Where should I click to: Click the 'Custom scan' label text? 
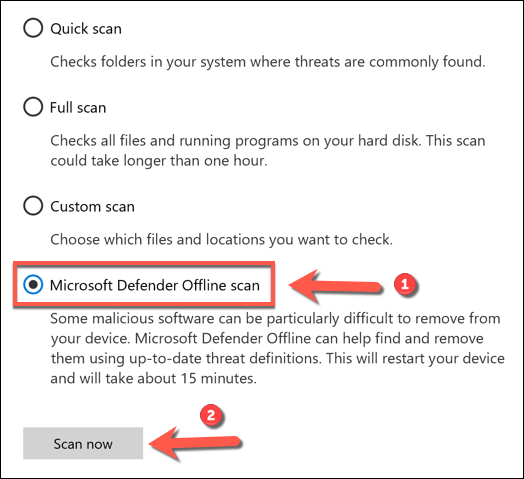point(92,207)
